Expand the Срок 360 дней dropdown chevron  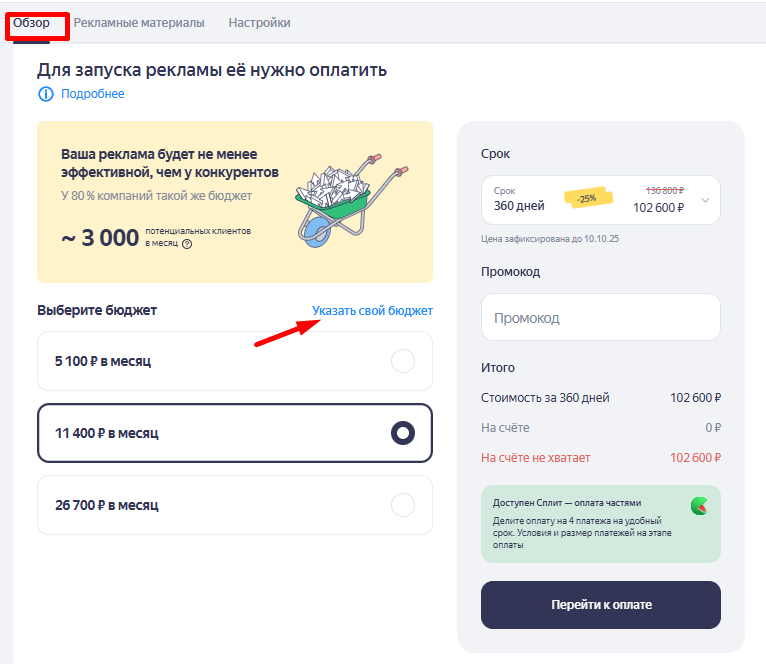click(705, 200)
